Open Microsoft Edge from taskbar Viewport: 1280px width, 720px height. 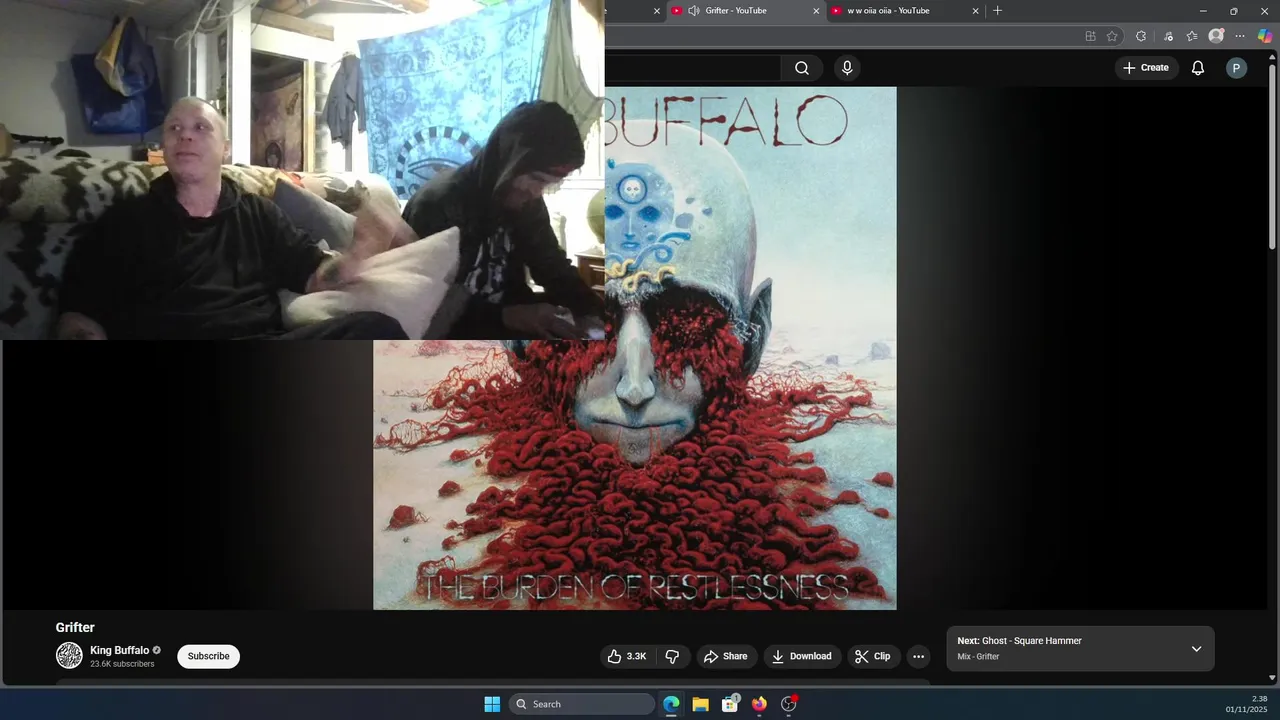coord(671,704)
